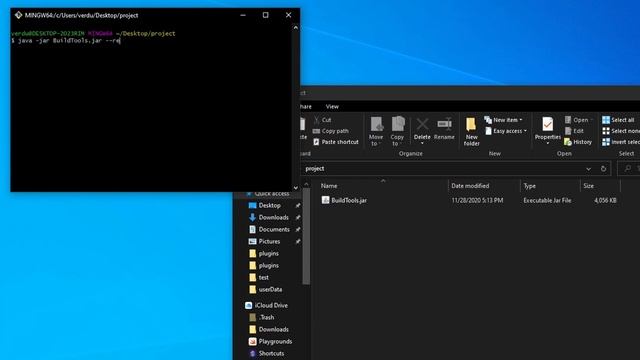640x360 pixels.
Task: Refresh the project folder view
Action: tap(603, 169)
